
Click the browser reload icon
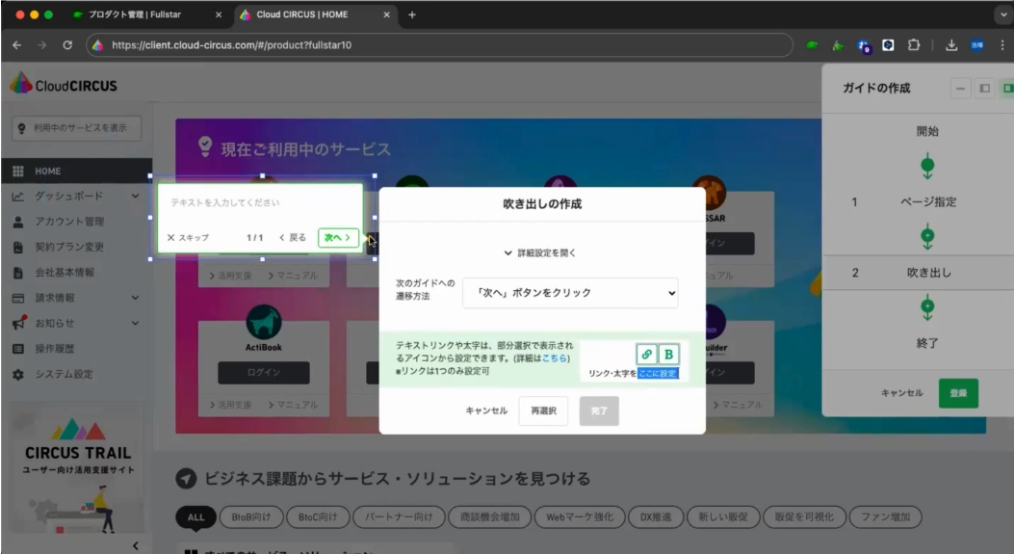(67, 45)
